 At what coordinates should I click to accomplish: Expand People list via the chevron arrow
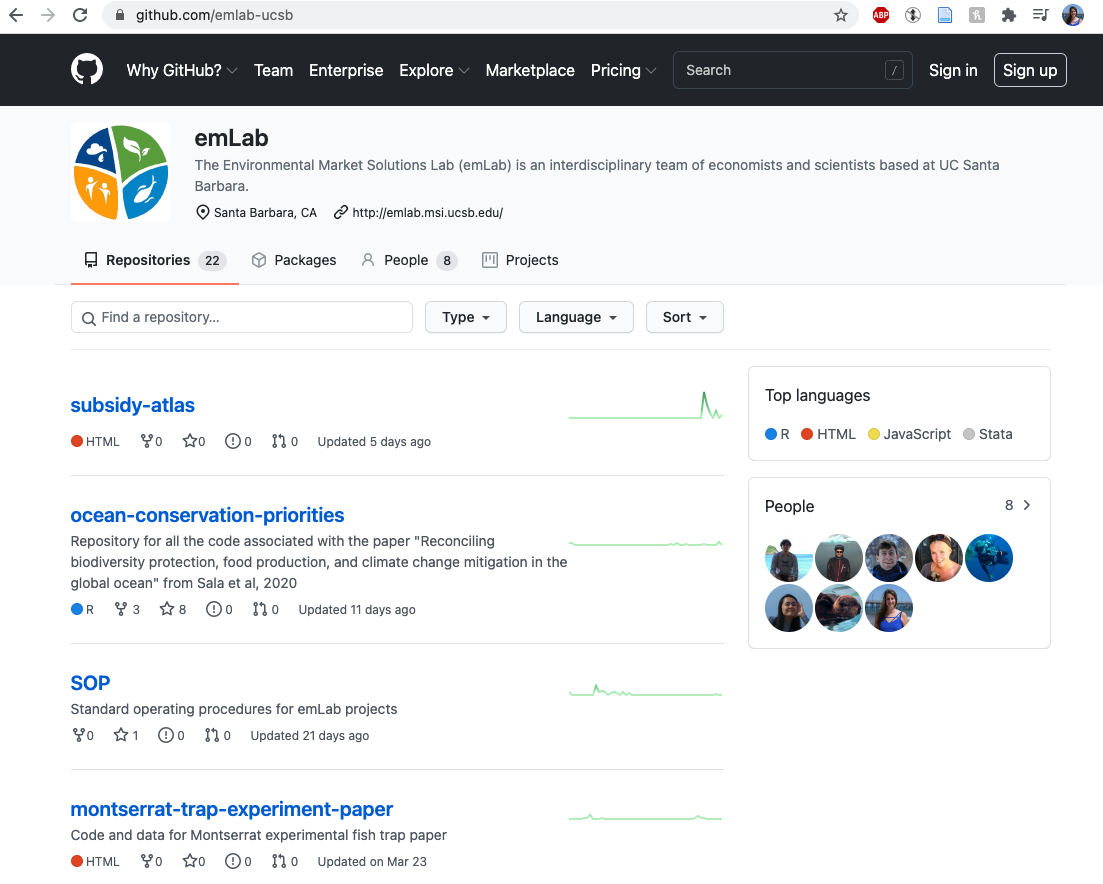point(1027,505)
